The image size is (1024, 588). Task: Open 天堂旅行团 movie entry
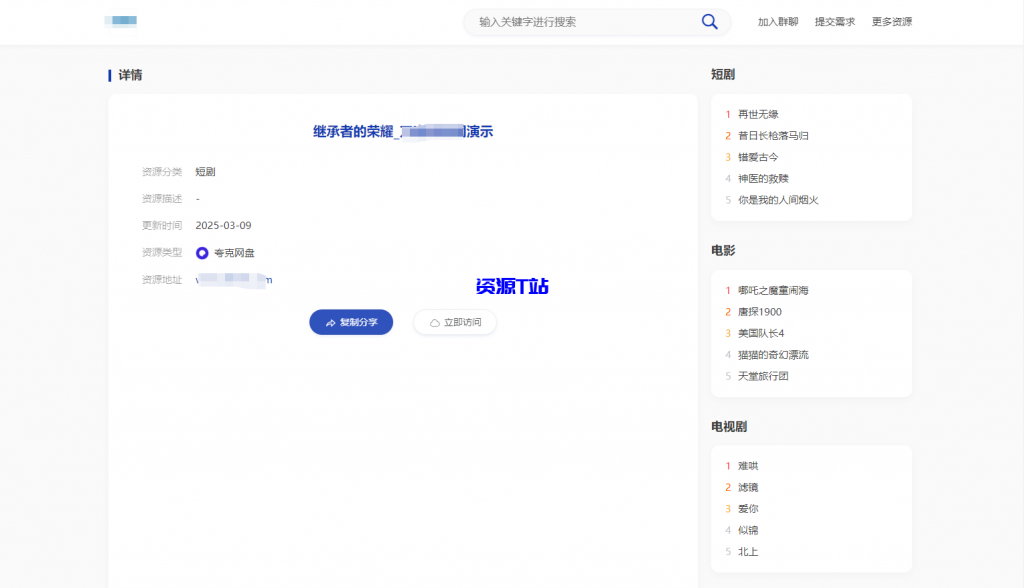[761, 376]
